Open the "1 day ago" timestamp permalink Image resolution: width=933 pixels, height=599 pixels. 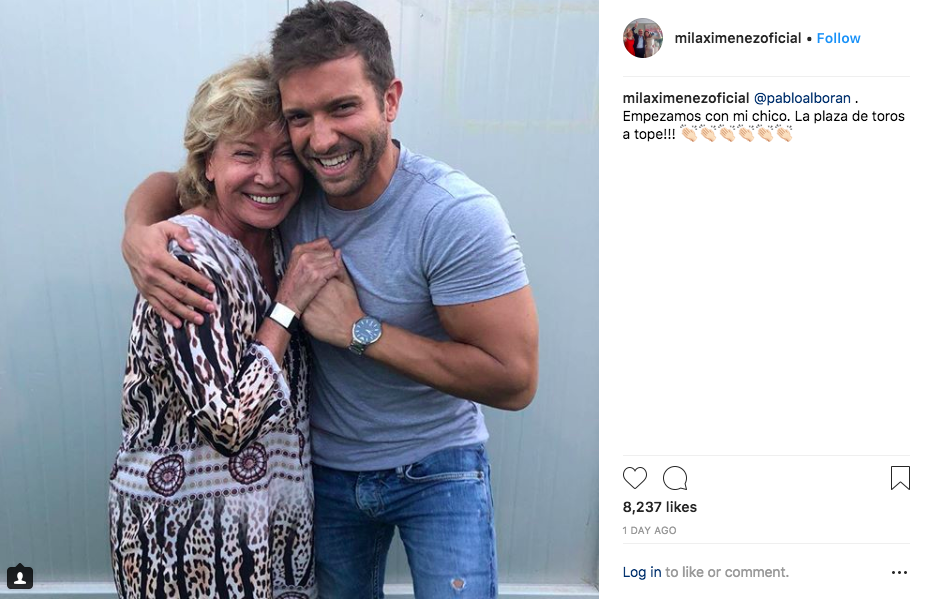[x=649, y=530]
